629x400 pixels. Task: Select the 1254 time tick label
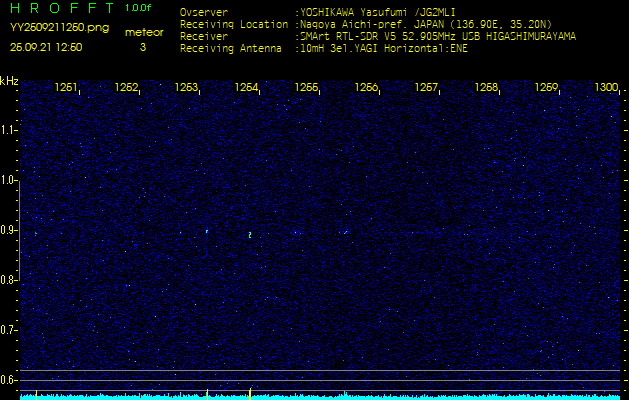click(246, 88)
